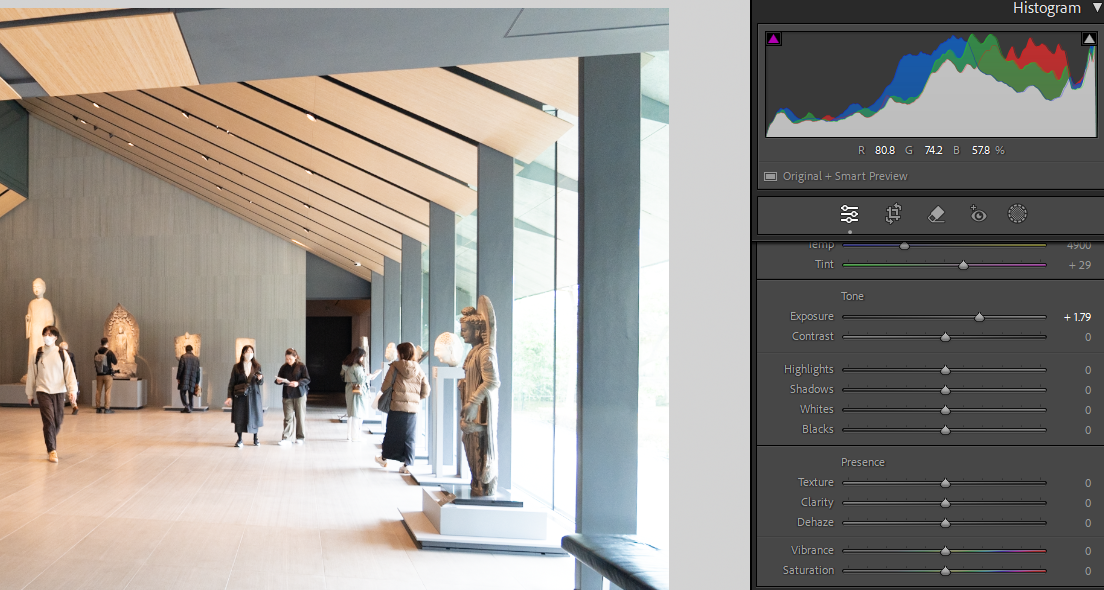Image resolution: width=1104 pixels, height=590 pixels.
Task: Click the Blacks slider handle
Action: [946, 429]
